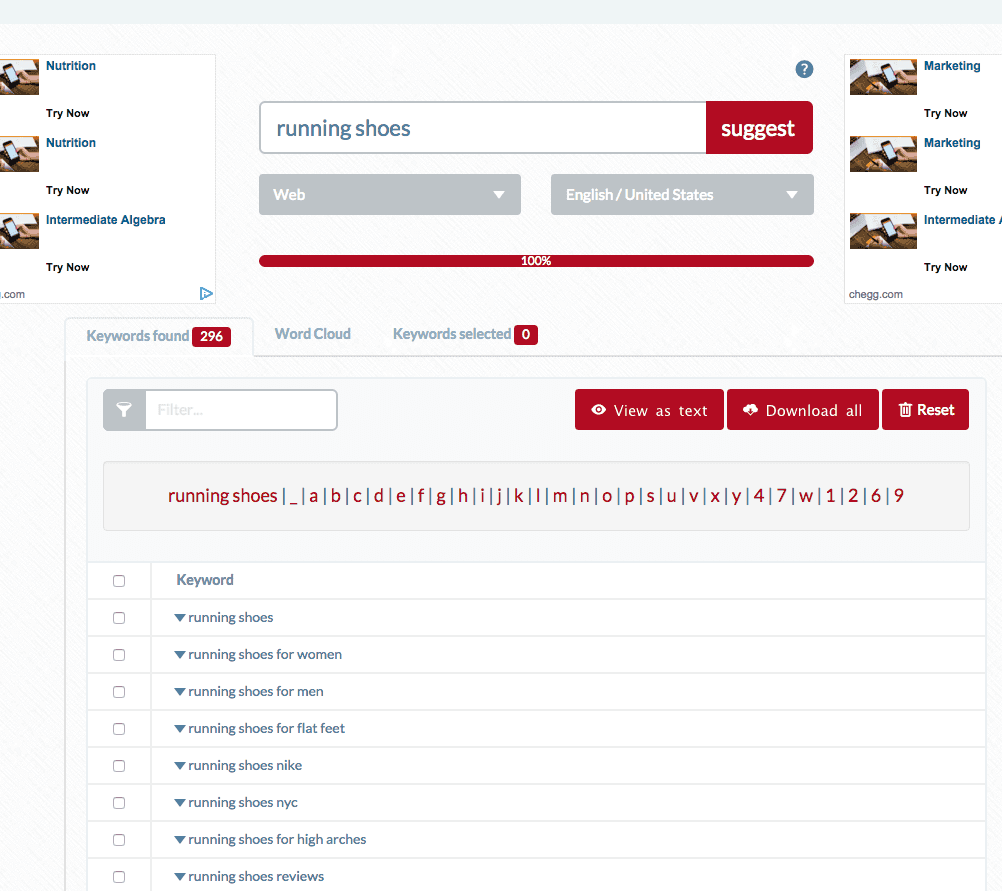Click the eye icon on View as text
1002x891 pixels.
point(598,409)
